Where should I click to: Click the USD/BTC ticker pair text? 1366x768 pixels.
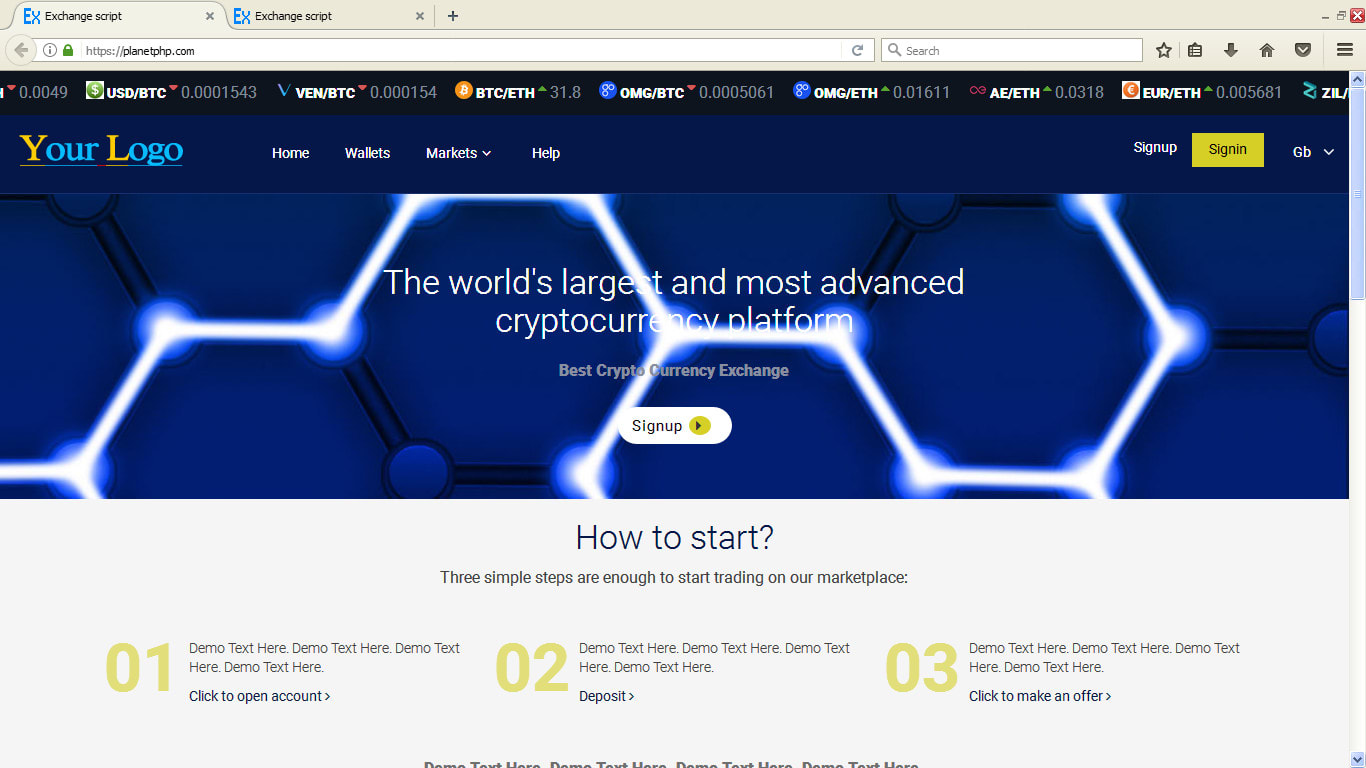click(x=136, y=93)
